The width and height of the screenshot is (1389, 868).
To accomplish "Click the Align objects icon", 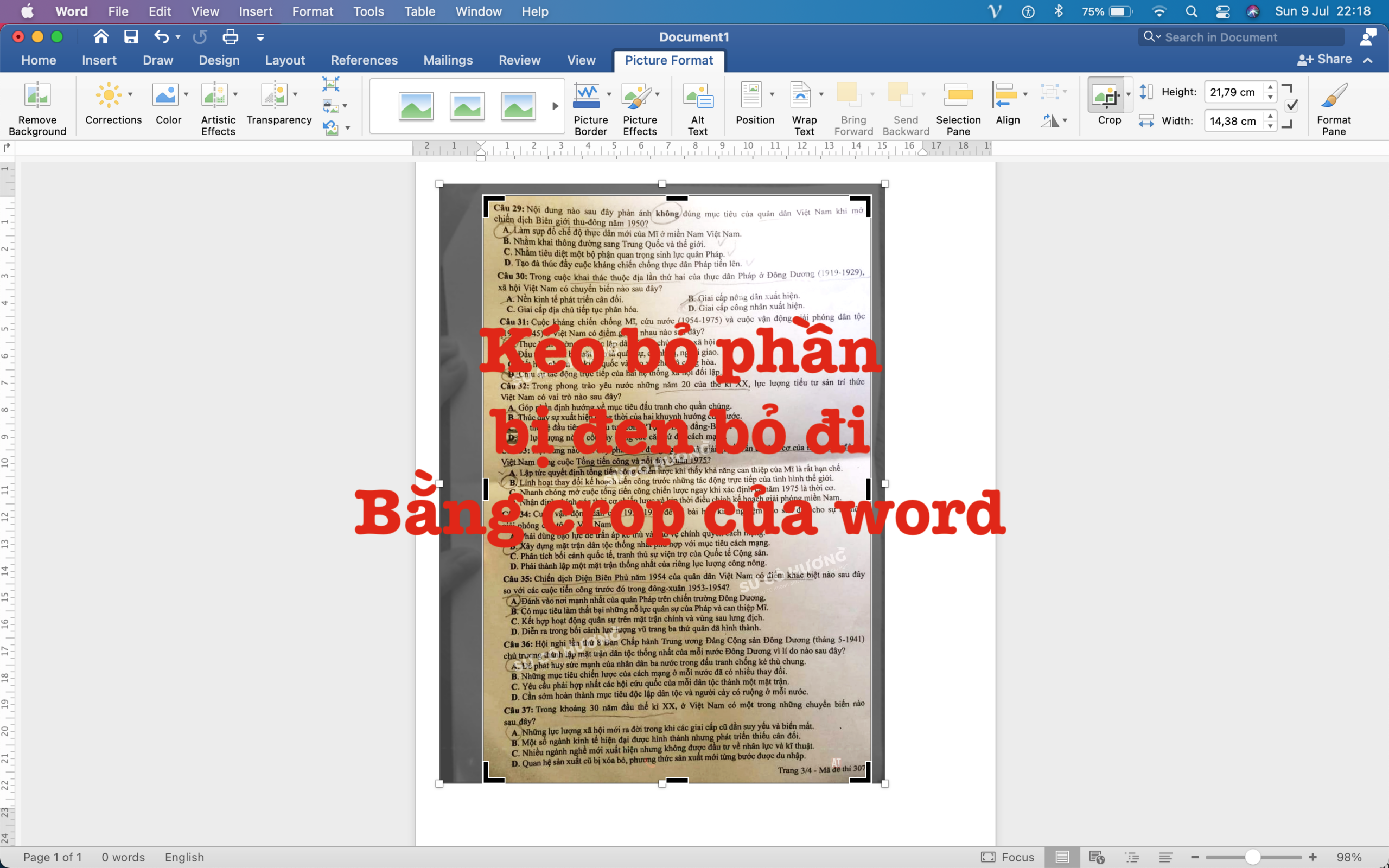I will pyautogui.click(x=1005, y=95).
